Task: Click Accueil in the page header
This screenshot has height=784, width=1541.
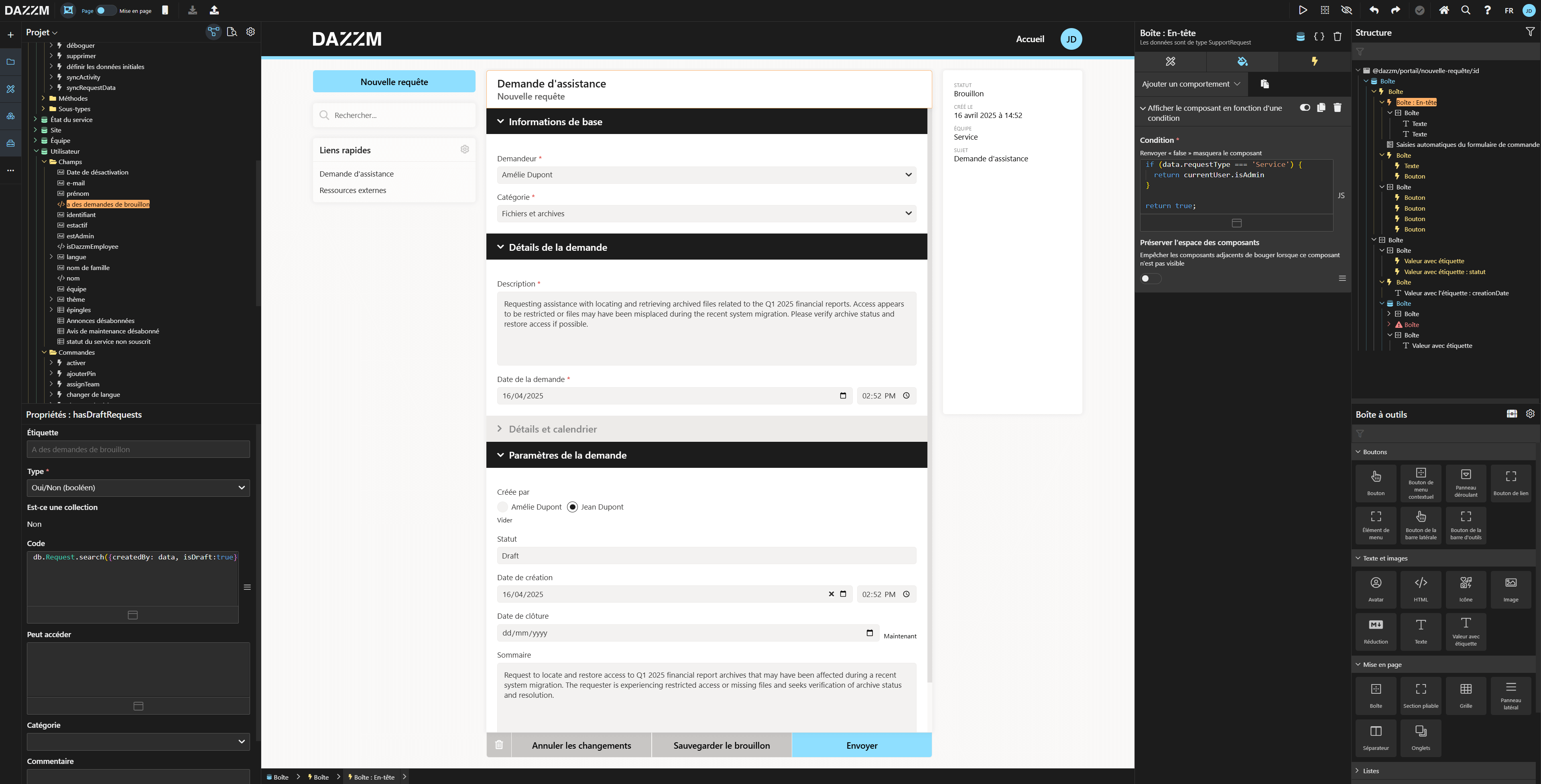Action: [x=1030, y=39]
